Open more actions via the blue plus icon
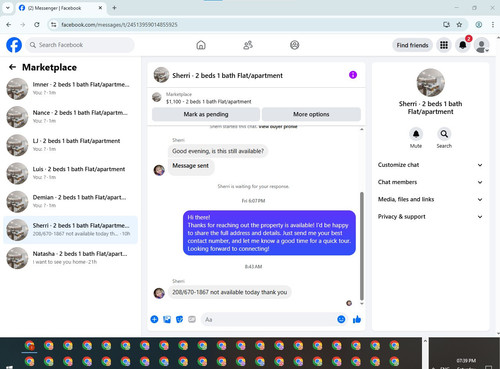Image resolution: width=500 pixels, height=369 pixels. click(154, 319)
